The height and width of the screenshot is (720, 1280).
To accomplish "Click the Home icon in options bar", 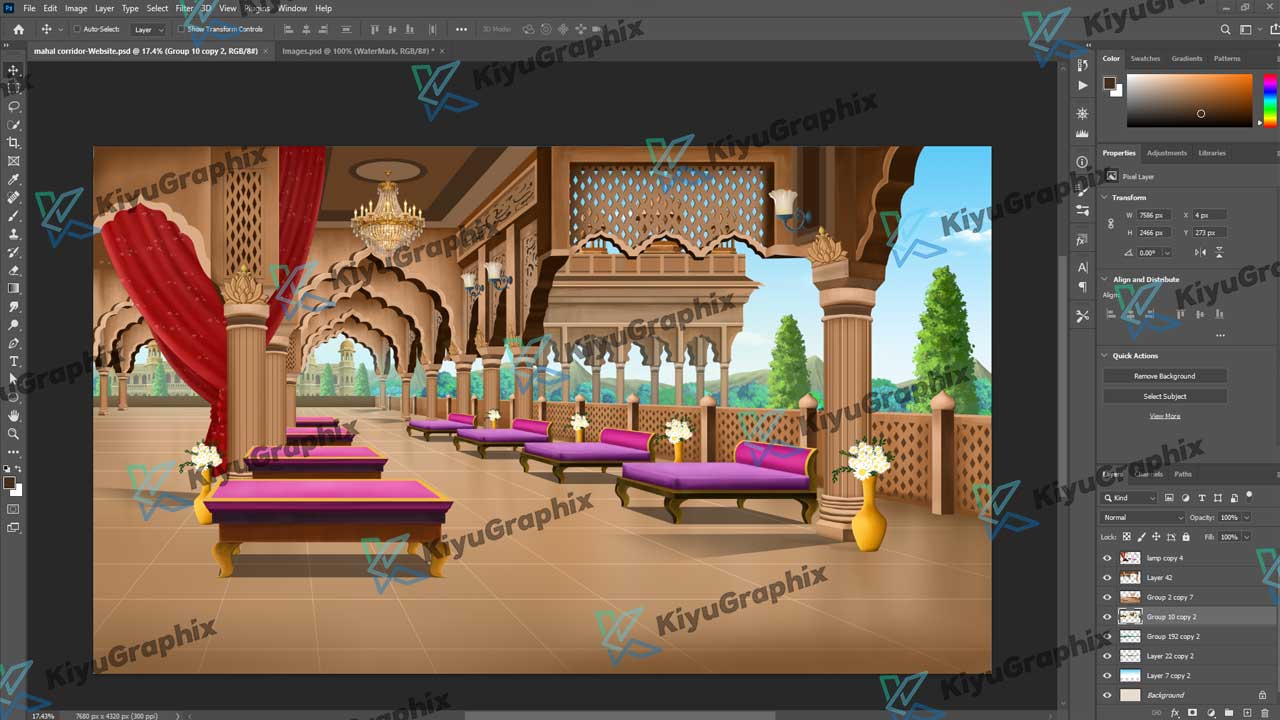I will pyautogui.click(x=18, y=29).
